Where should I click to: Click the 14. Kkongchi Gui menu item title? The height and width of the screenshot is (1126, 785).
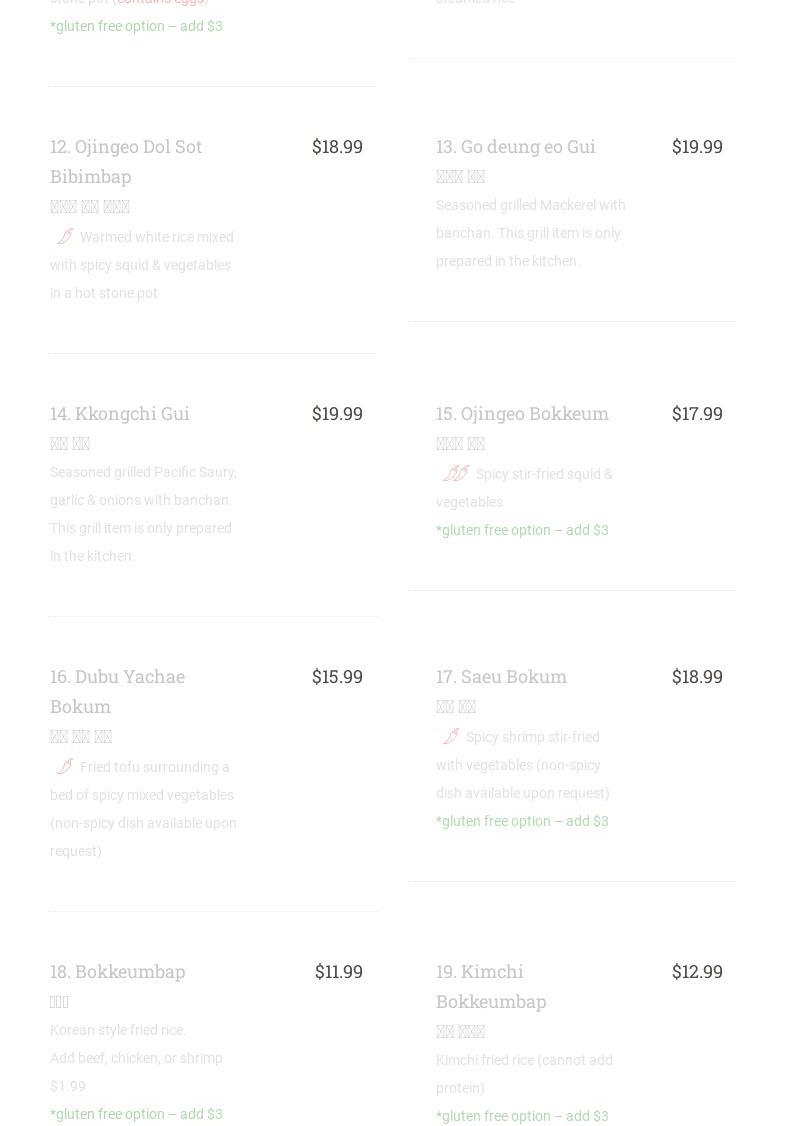click(119, 413)
